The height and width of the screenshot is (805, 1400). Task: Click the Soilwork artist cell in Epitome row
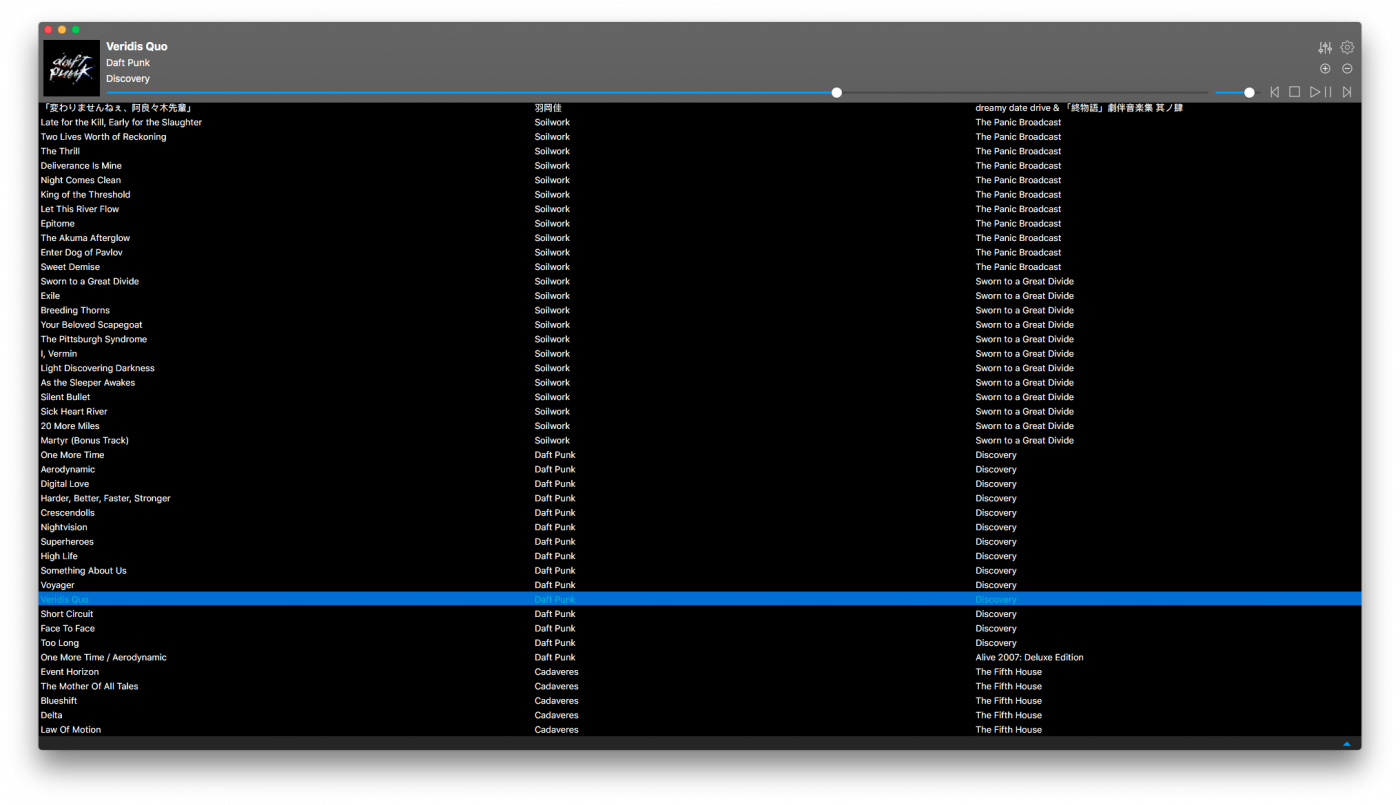point(552,224)
